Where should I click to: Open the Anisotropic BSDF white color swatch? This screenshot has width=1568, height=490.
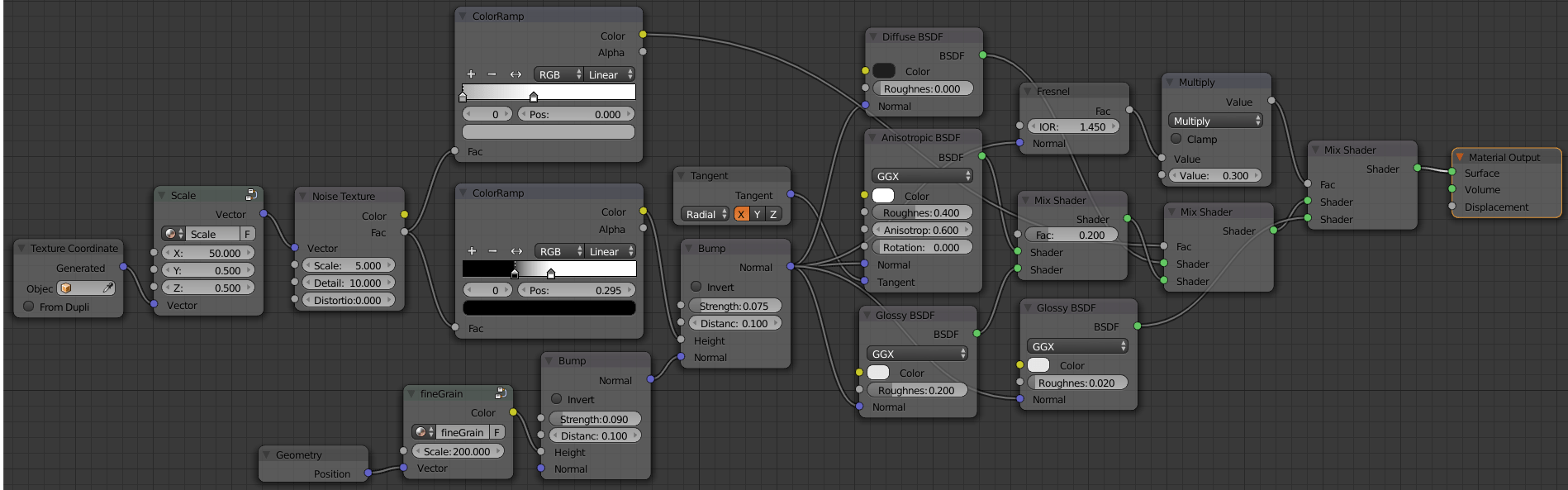[x=883, y=196]
